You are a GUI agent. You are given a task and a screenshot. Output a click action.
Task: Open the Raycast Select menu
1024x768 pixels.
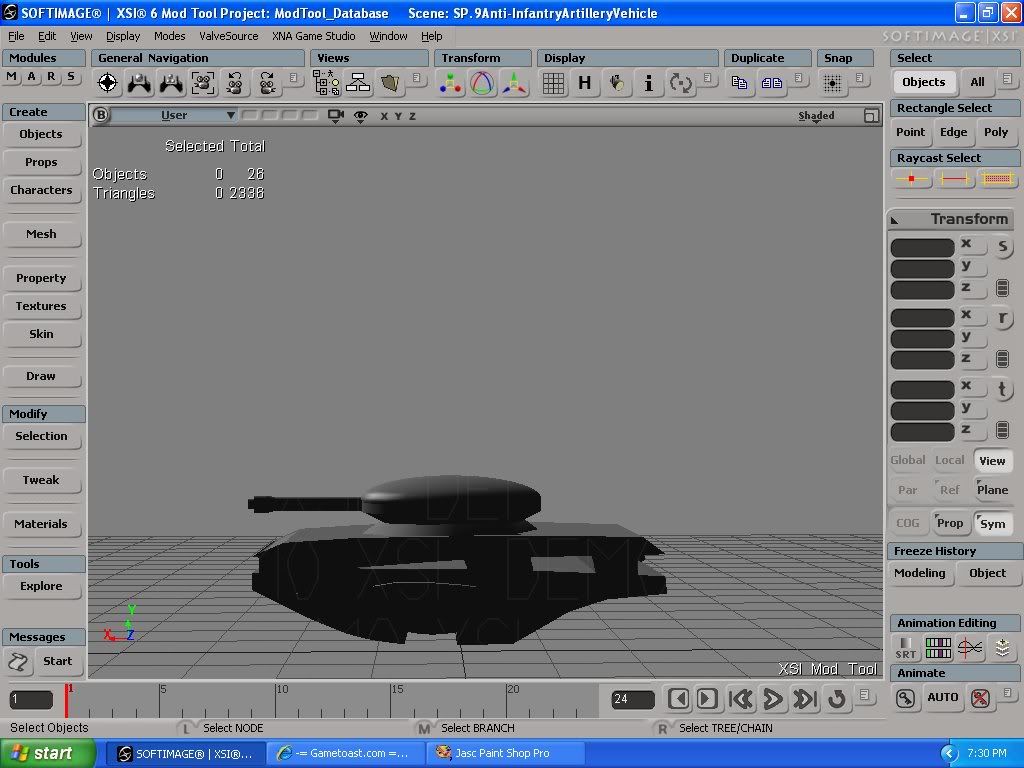tap(954, 158)
